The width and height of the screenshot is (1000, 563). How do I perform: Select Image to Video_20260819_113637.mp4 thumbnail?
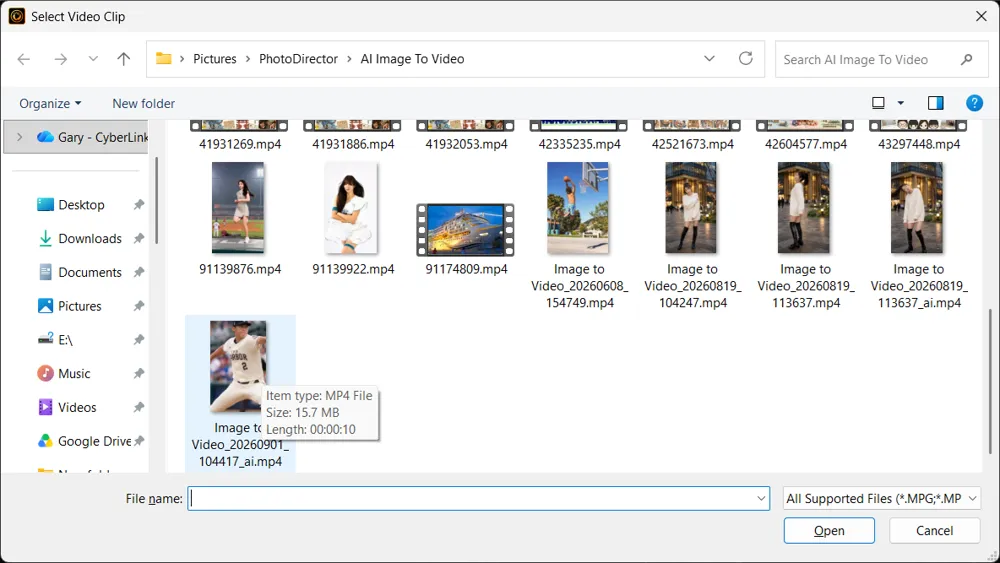804,208
